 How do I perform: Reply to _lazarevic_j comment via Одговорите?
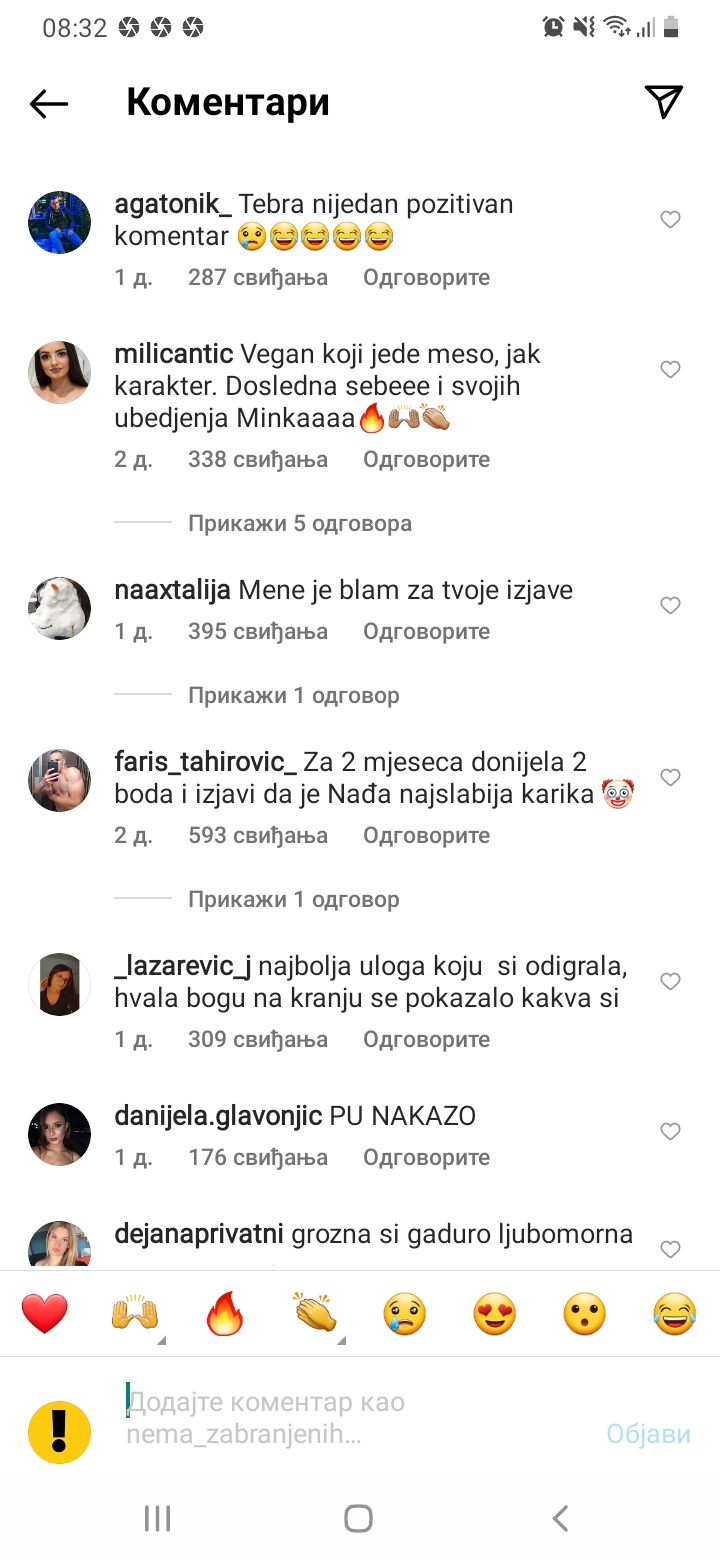click(427, 1039)
